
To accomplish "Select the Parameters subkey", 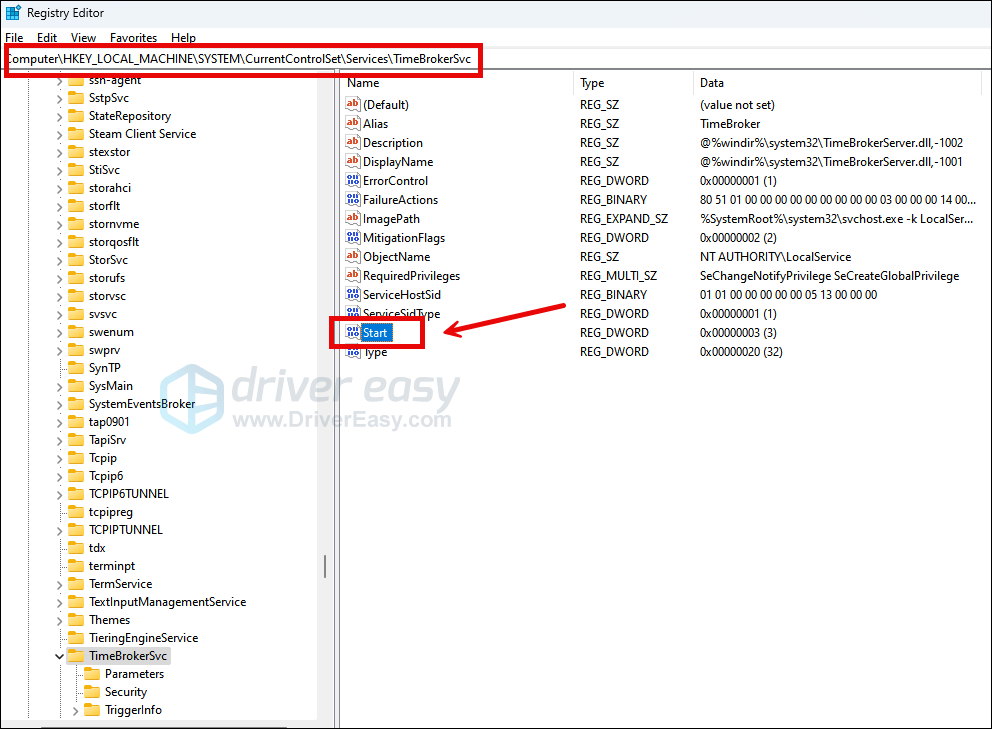I will [134, 674].
